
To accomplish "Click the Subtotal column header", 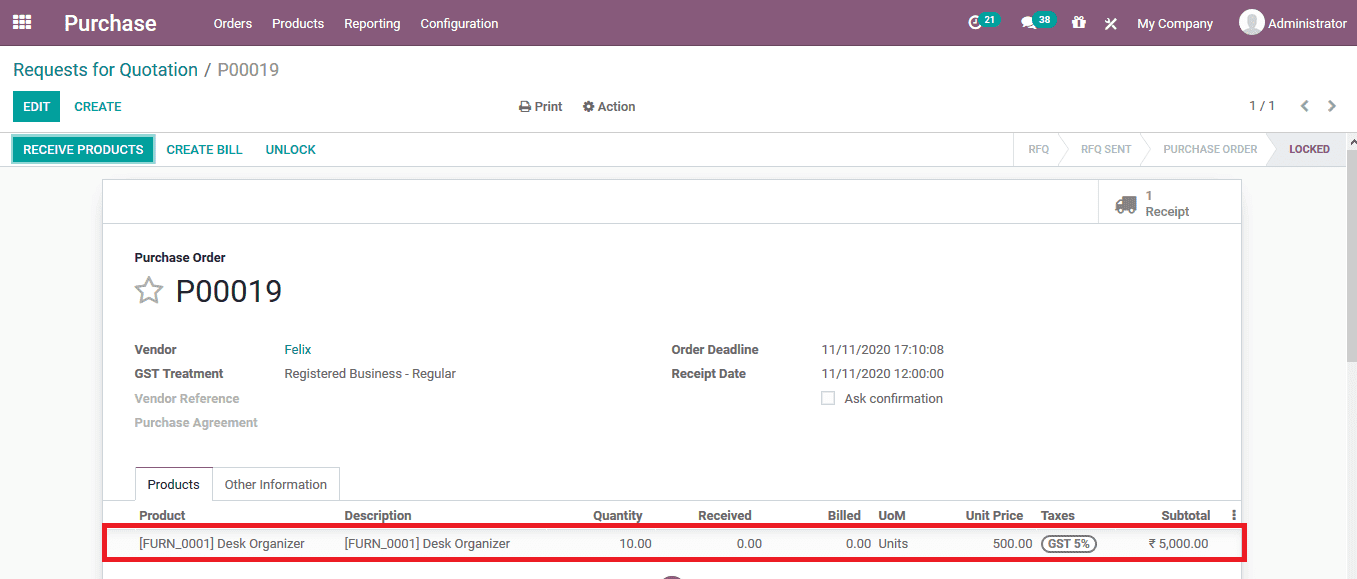I will pos(1186,516).
